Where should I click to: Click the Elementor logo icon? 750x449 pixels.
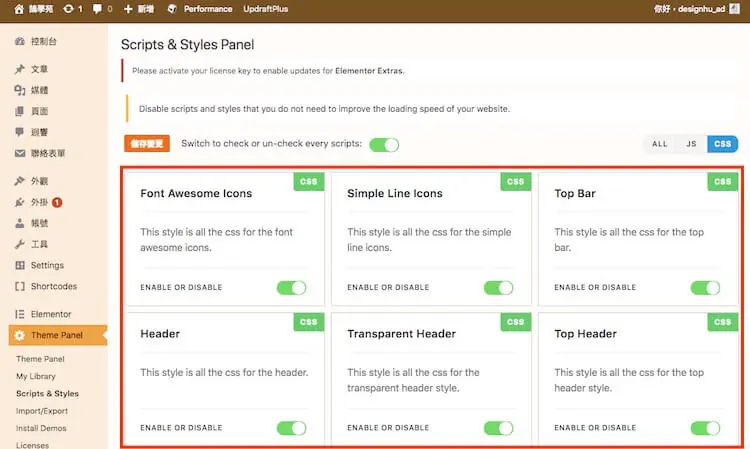point(20,314)
